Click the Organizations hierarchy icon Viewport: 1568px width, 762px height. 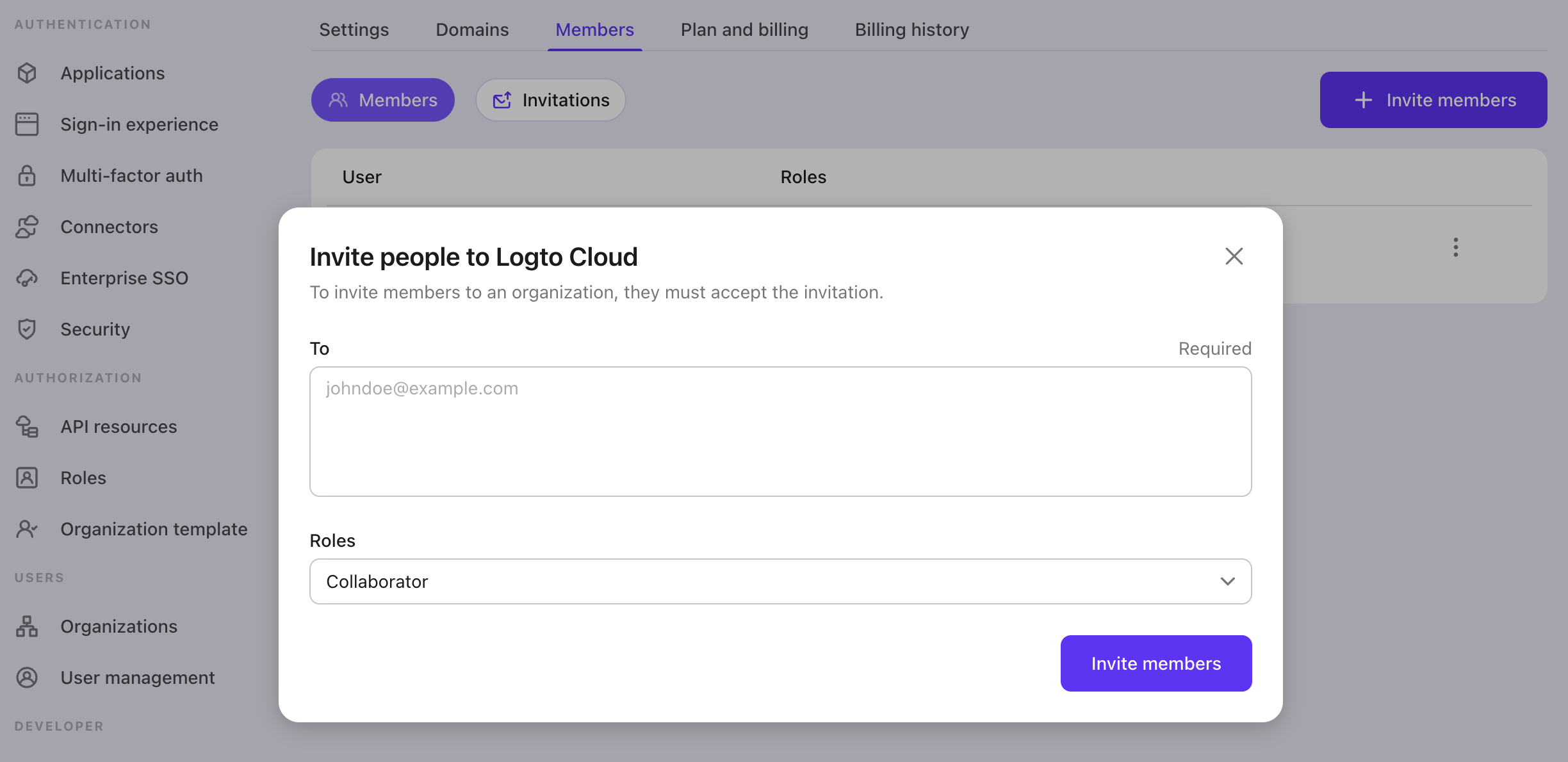point(27,626)
